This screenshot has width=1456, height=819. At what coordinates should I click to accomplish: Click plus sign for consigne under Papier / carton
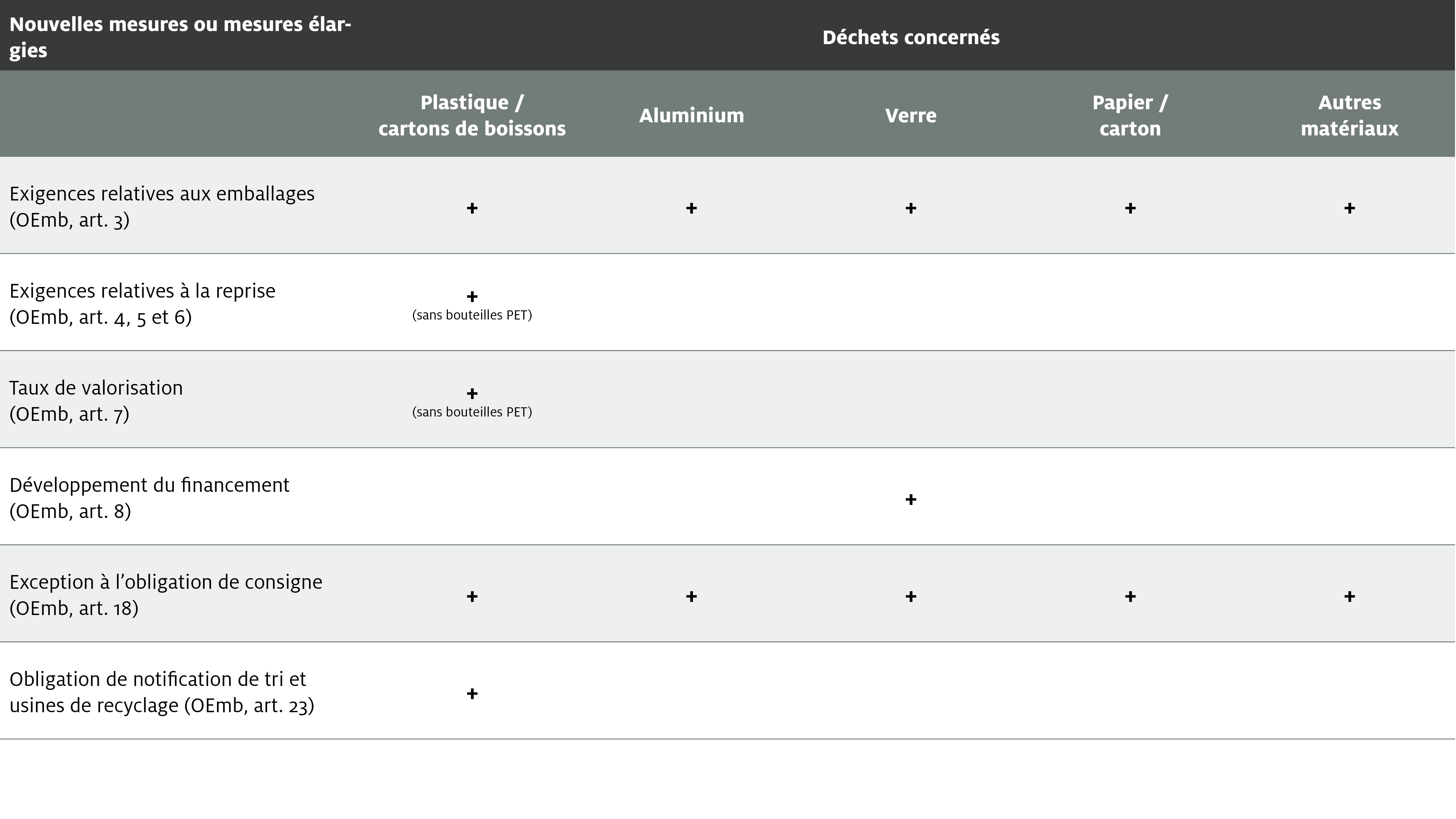(1130, 596)
